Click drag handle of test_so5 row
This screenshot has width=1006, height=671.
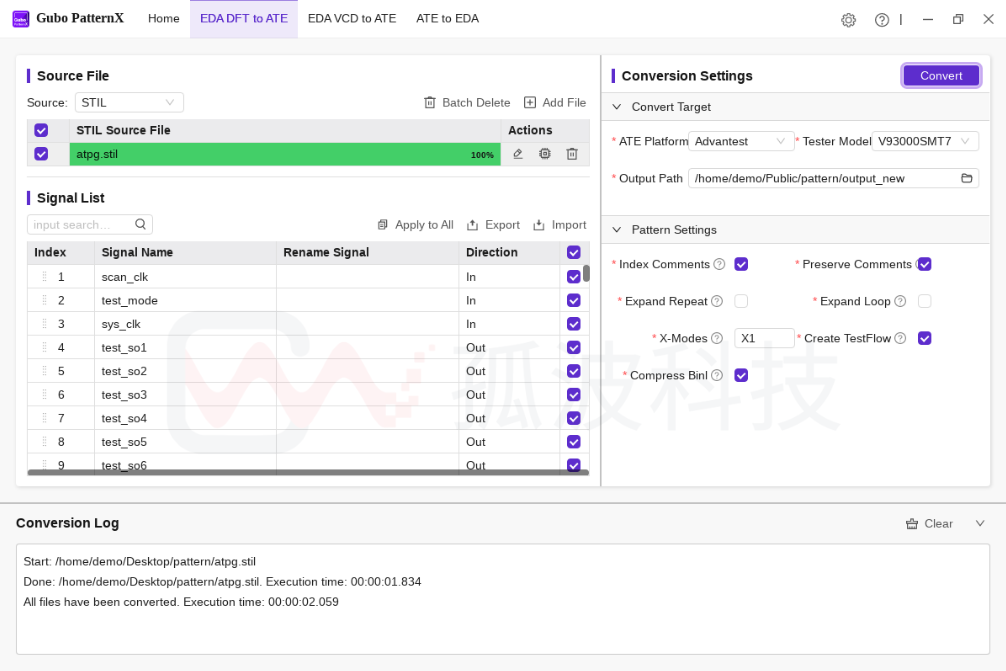click(44, 441)
